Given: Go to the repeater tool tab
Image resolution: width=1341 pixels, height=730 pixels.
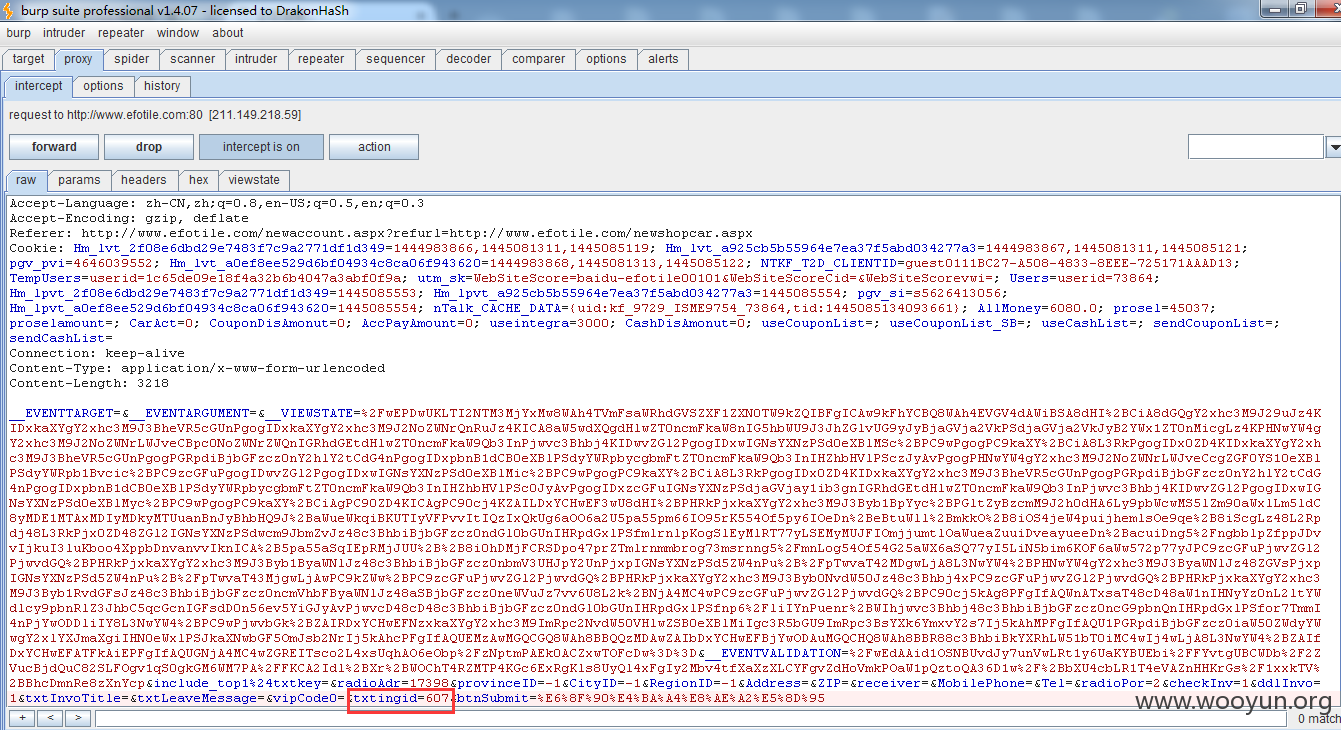Looking at the screenshot, I should 321,59.
